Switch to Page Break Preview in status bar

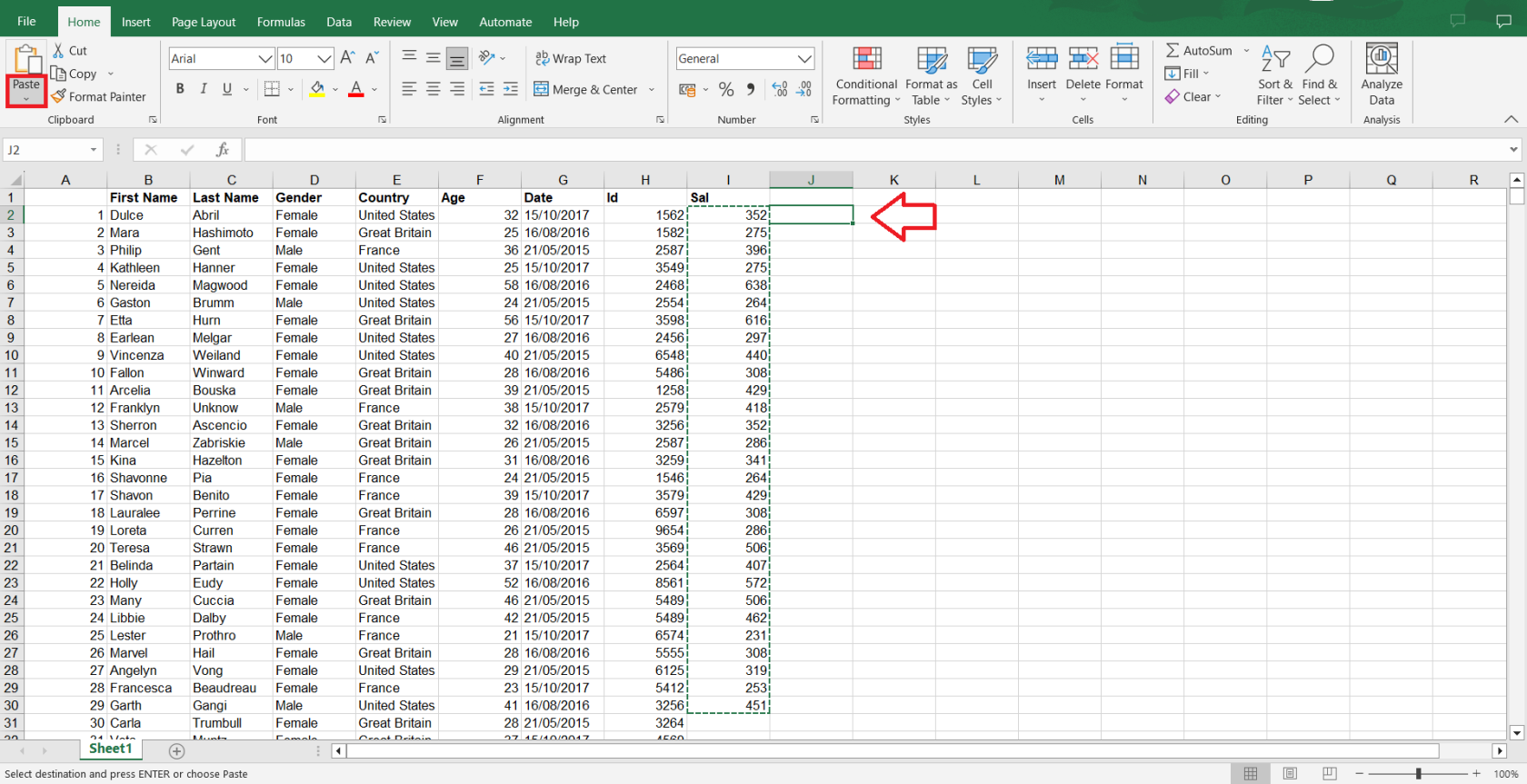coord(1329,774)
